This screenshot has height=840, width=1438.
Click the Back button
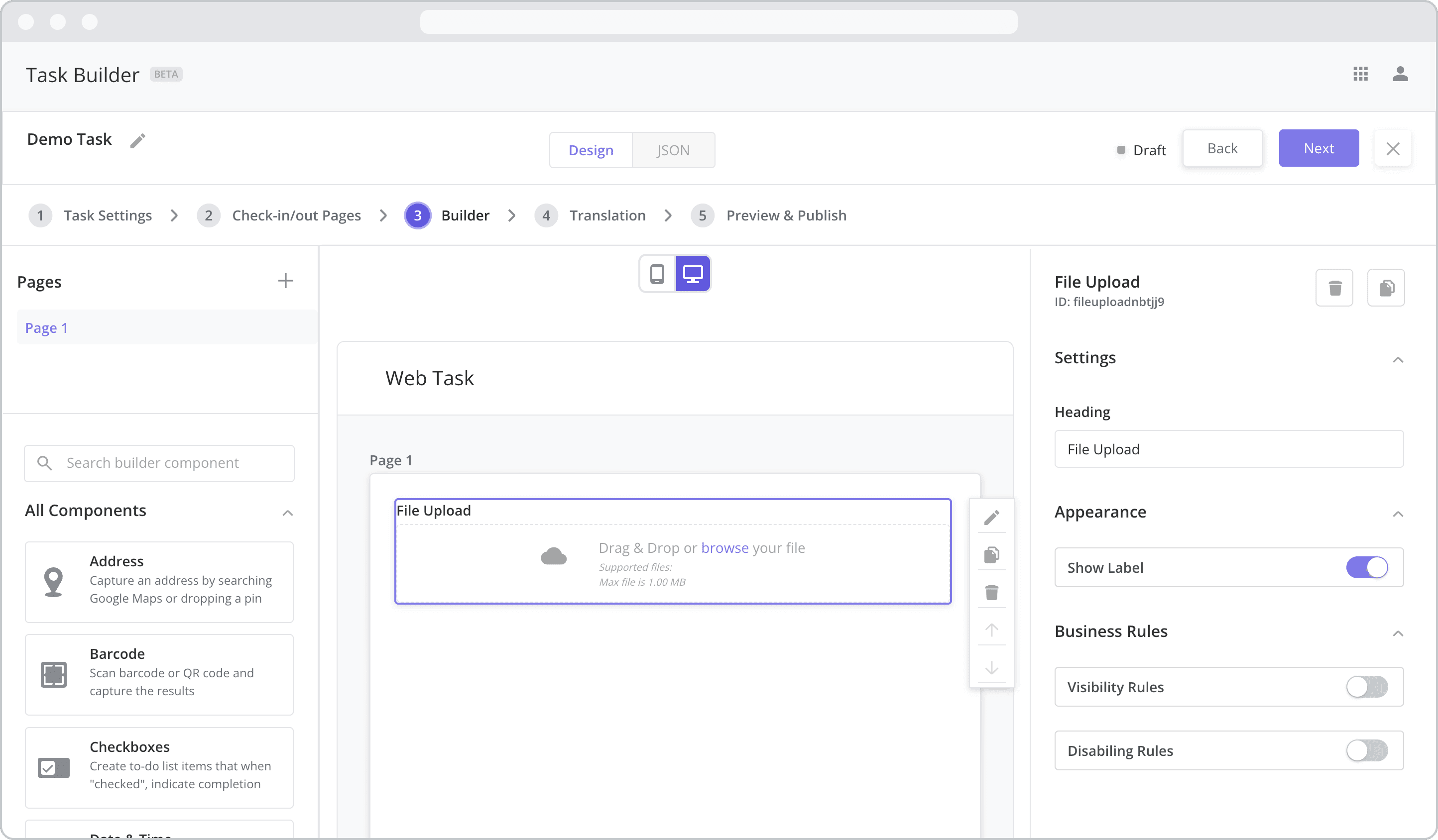[1222, 149]
